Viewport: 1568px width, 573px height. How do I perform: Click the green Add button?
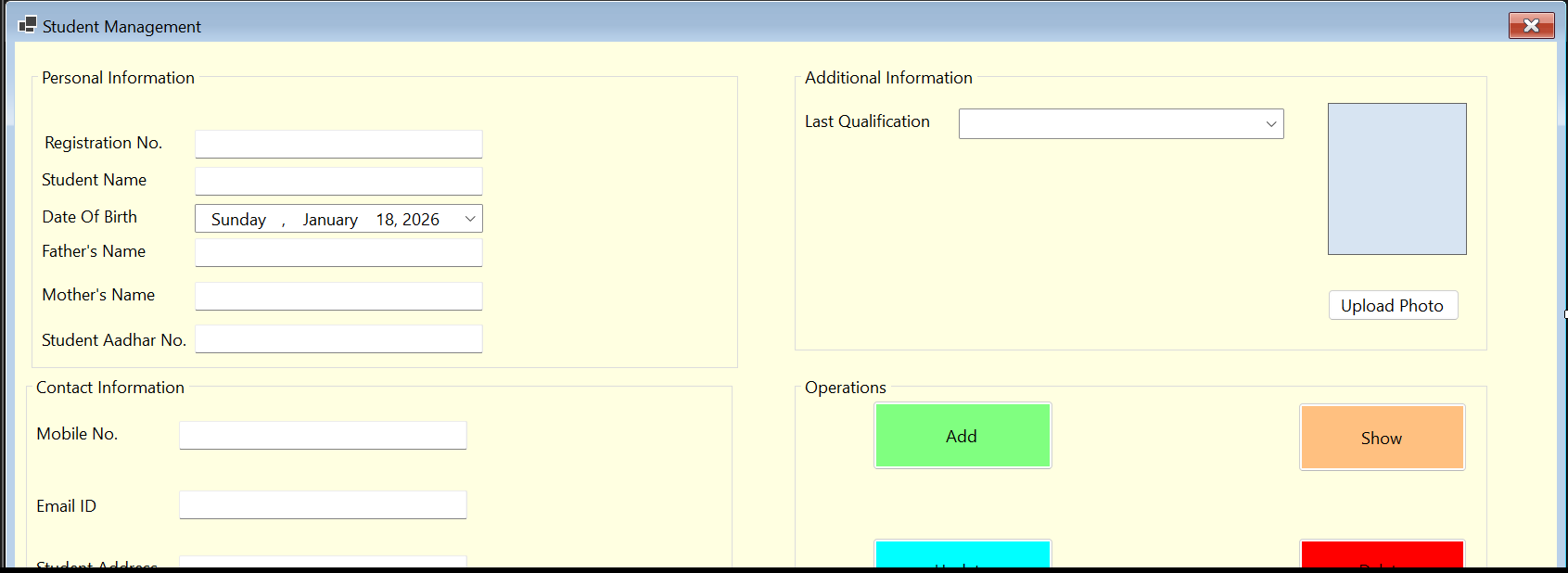(962, 436)
